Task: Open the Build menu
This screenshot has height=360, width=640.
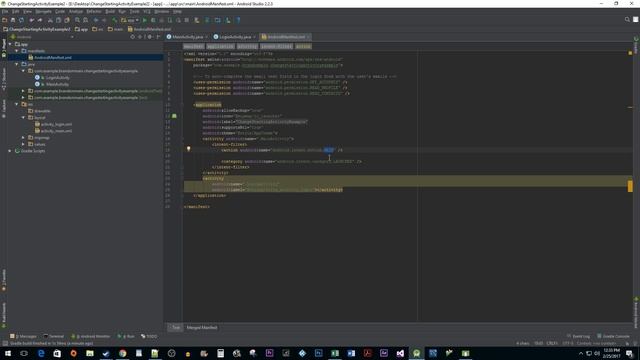Action: coord(110,11)
